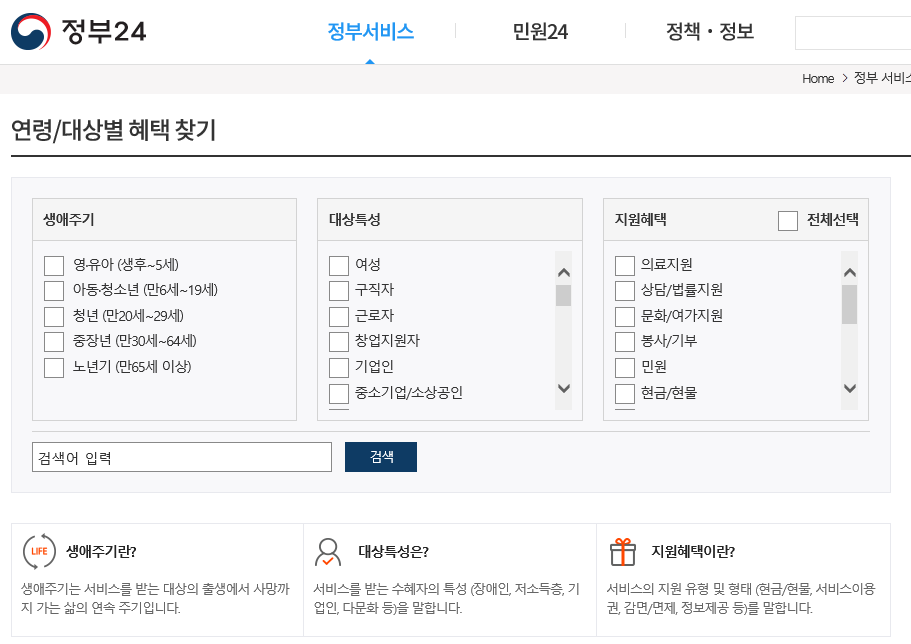Tick the 청년 (만20세~29세) checkbox
This screenshot has width=911, height=644.
pyautogui.click(x=54, y=316)
